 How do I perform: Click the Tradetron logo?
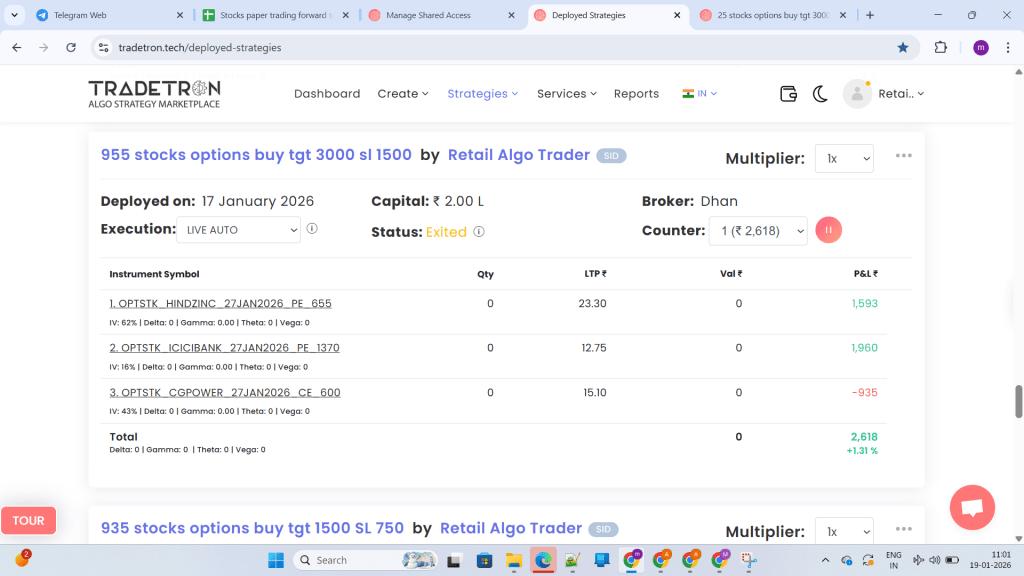pos(154,93)
